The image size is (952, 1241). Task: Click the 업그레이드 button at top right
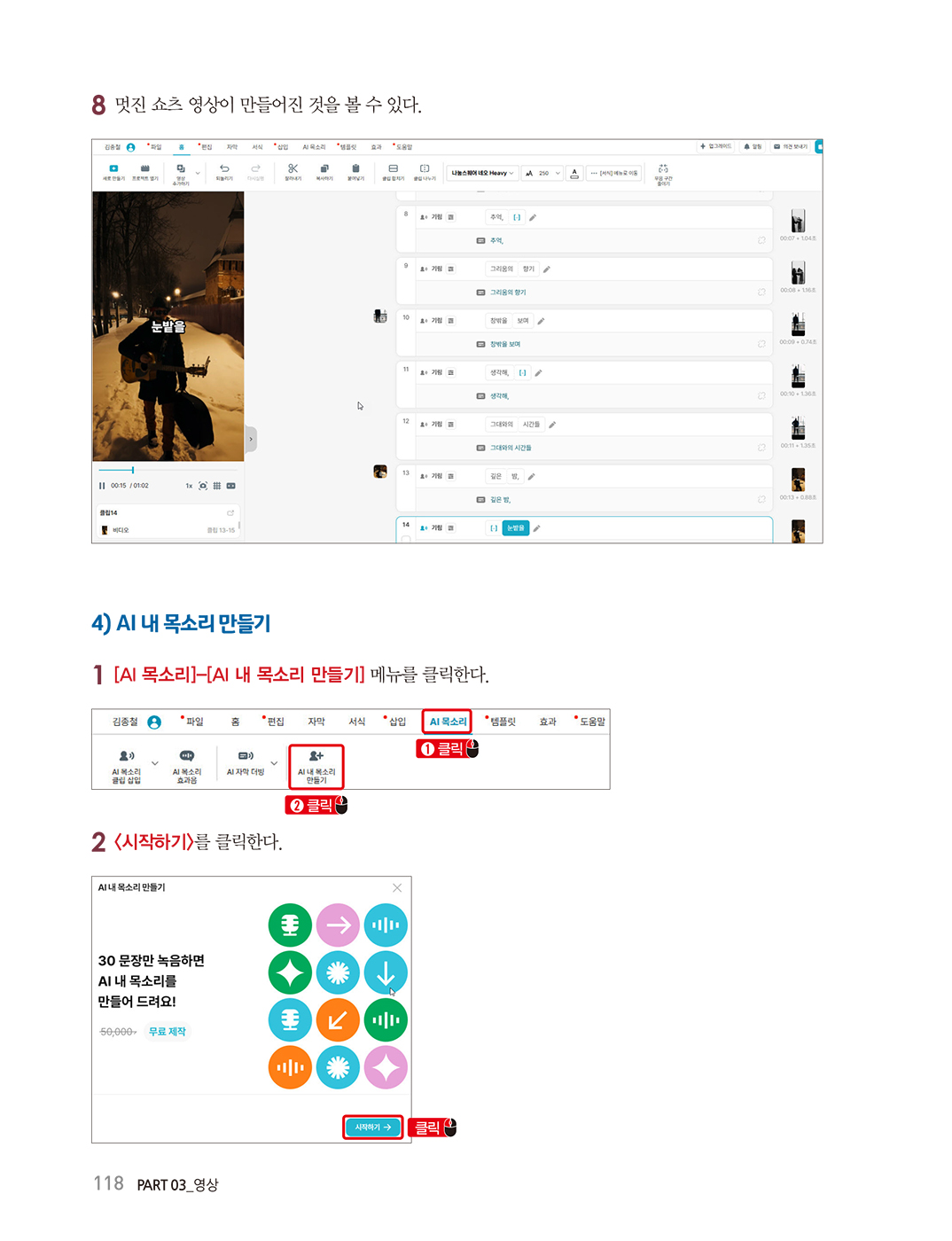716,147
